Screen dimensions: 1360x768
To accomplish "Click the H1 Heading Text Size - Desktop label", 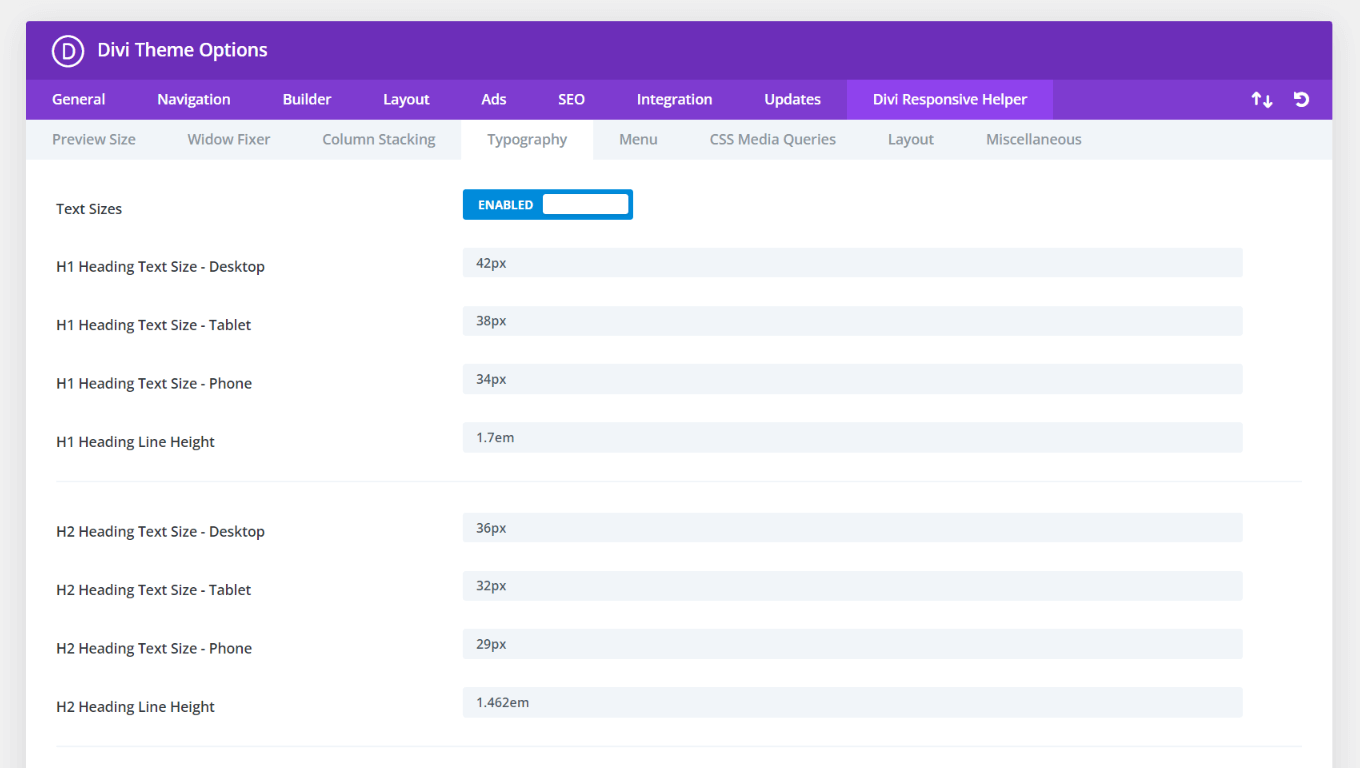I will point(160,267).
